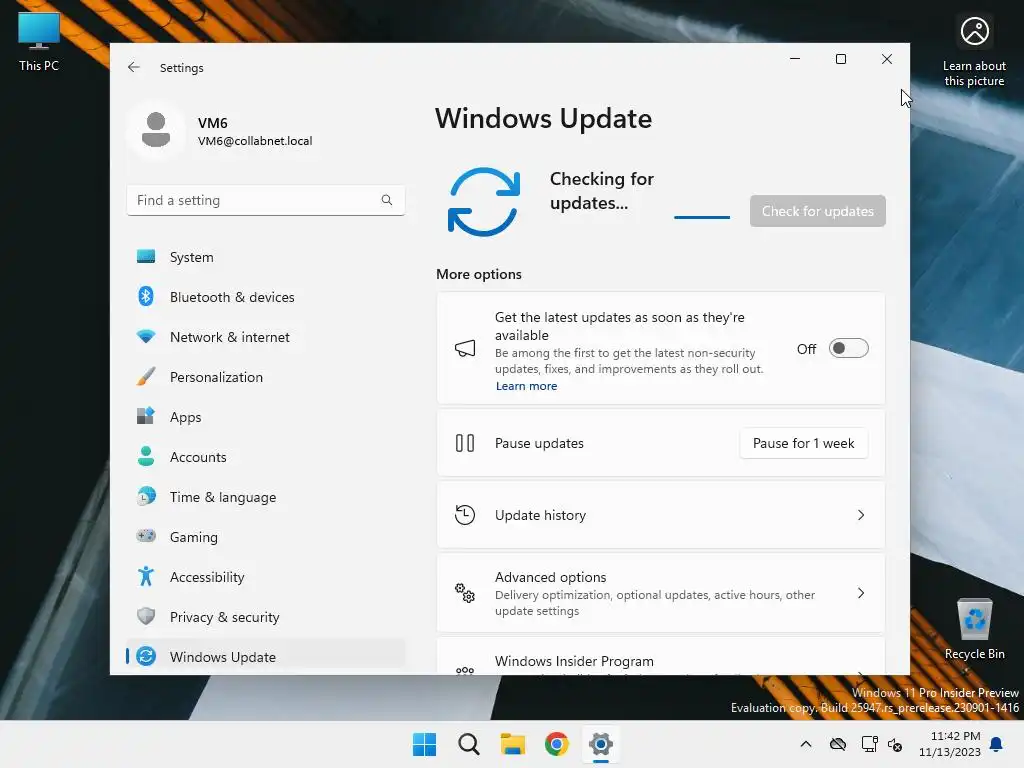Viewport: 1024px width, 768px height.
Task: Toggle Get the latest updates switch on
Action: 848,348
